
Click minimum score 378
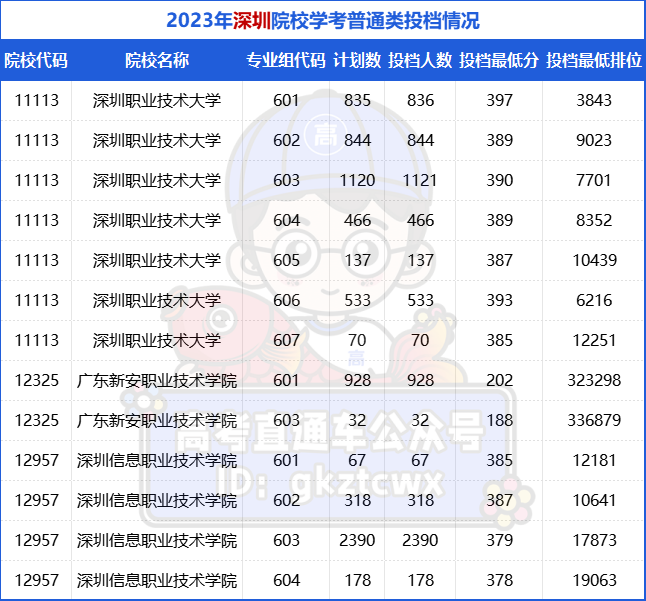point(499,580)
